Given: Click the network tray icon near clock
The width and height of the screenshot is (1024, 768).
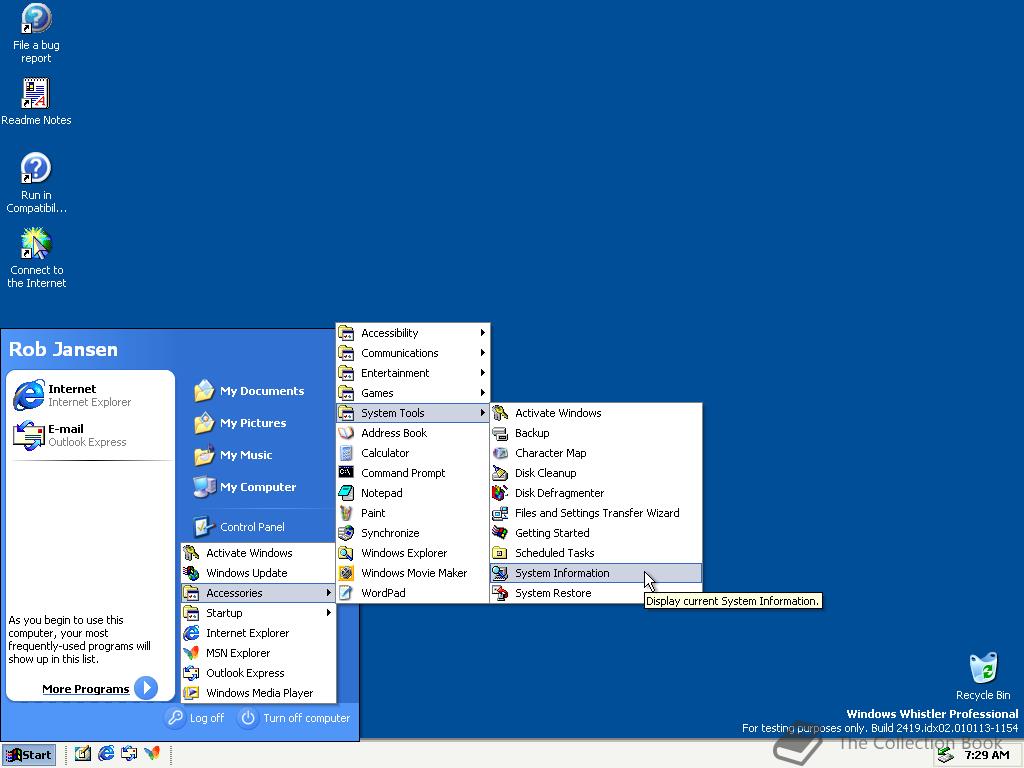Looking at the screenshot, I should [x=945, y=755].
